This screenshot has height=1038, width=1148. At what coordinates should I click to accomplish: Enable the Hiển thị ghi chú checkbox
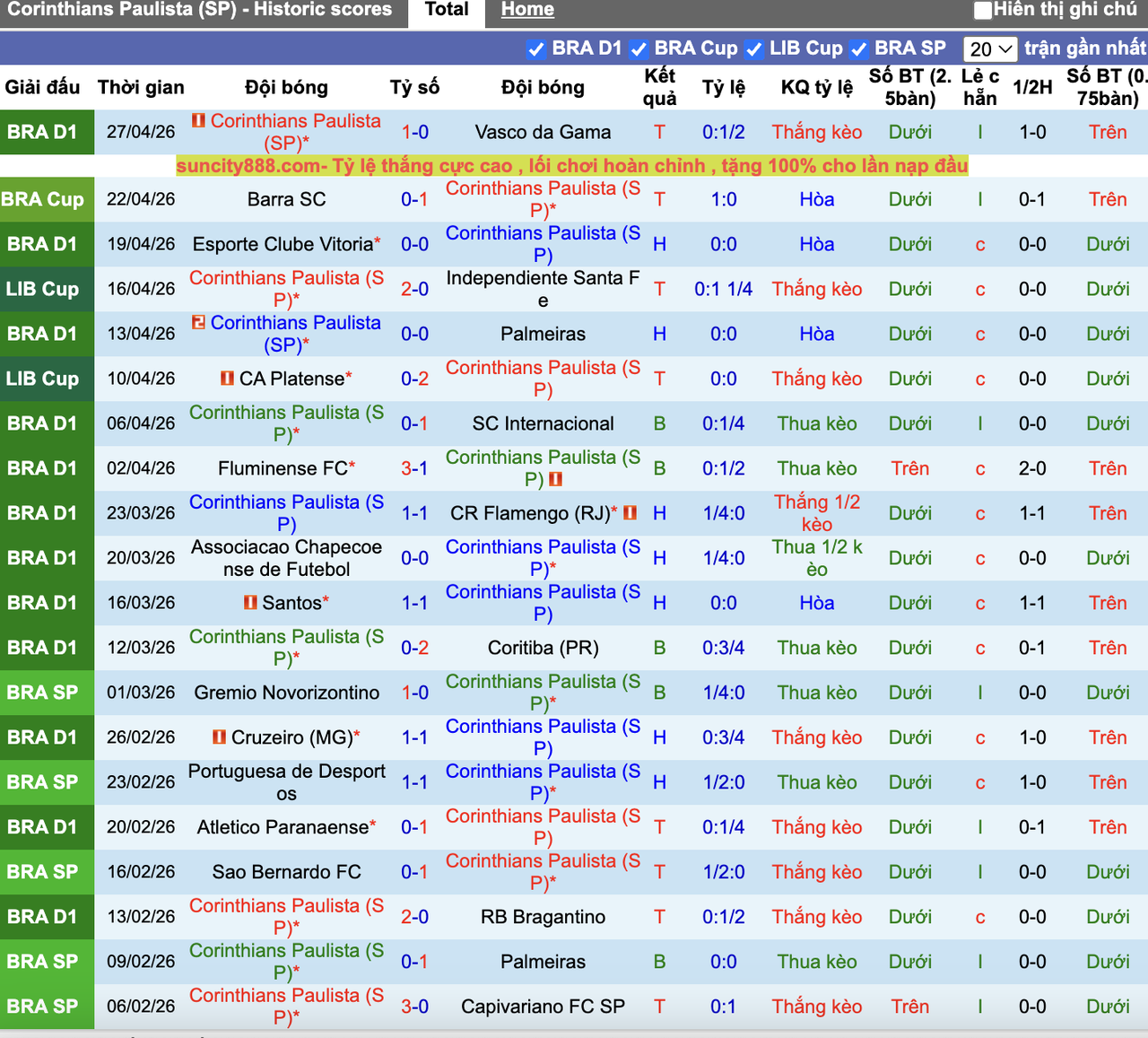983,11
